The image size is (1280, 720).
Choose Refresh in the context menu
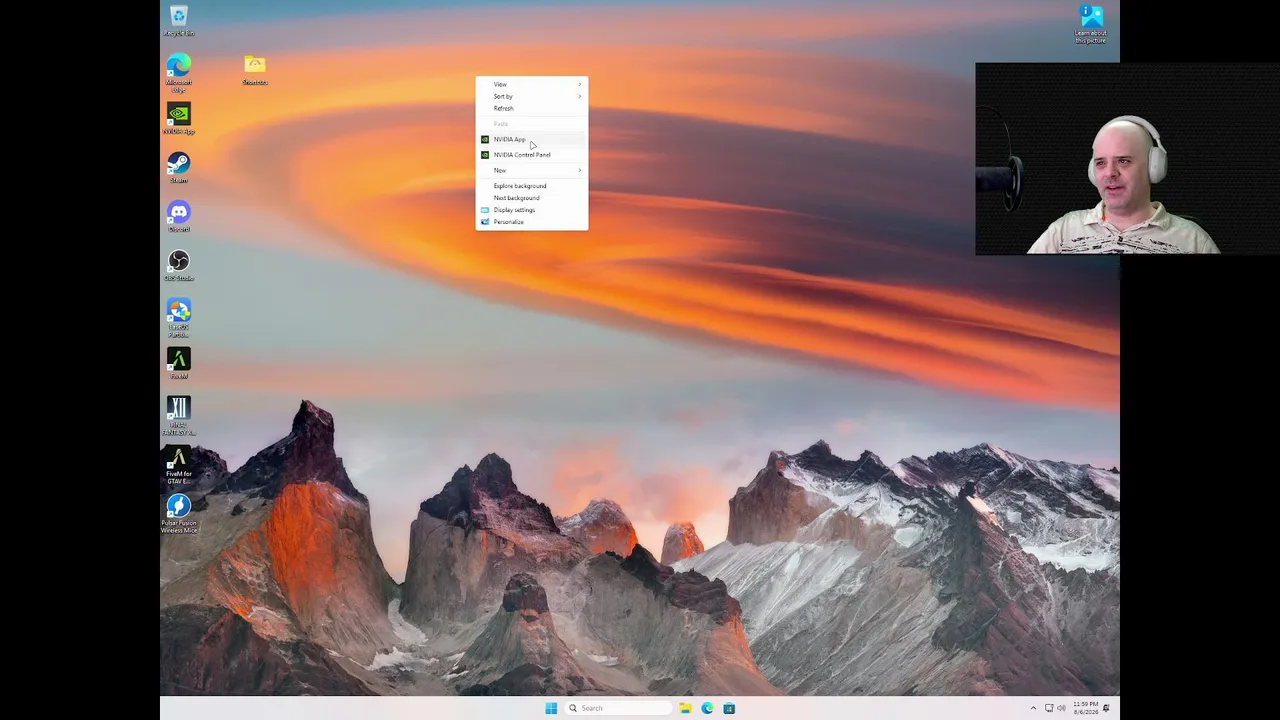(x=532, y=108)
